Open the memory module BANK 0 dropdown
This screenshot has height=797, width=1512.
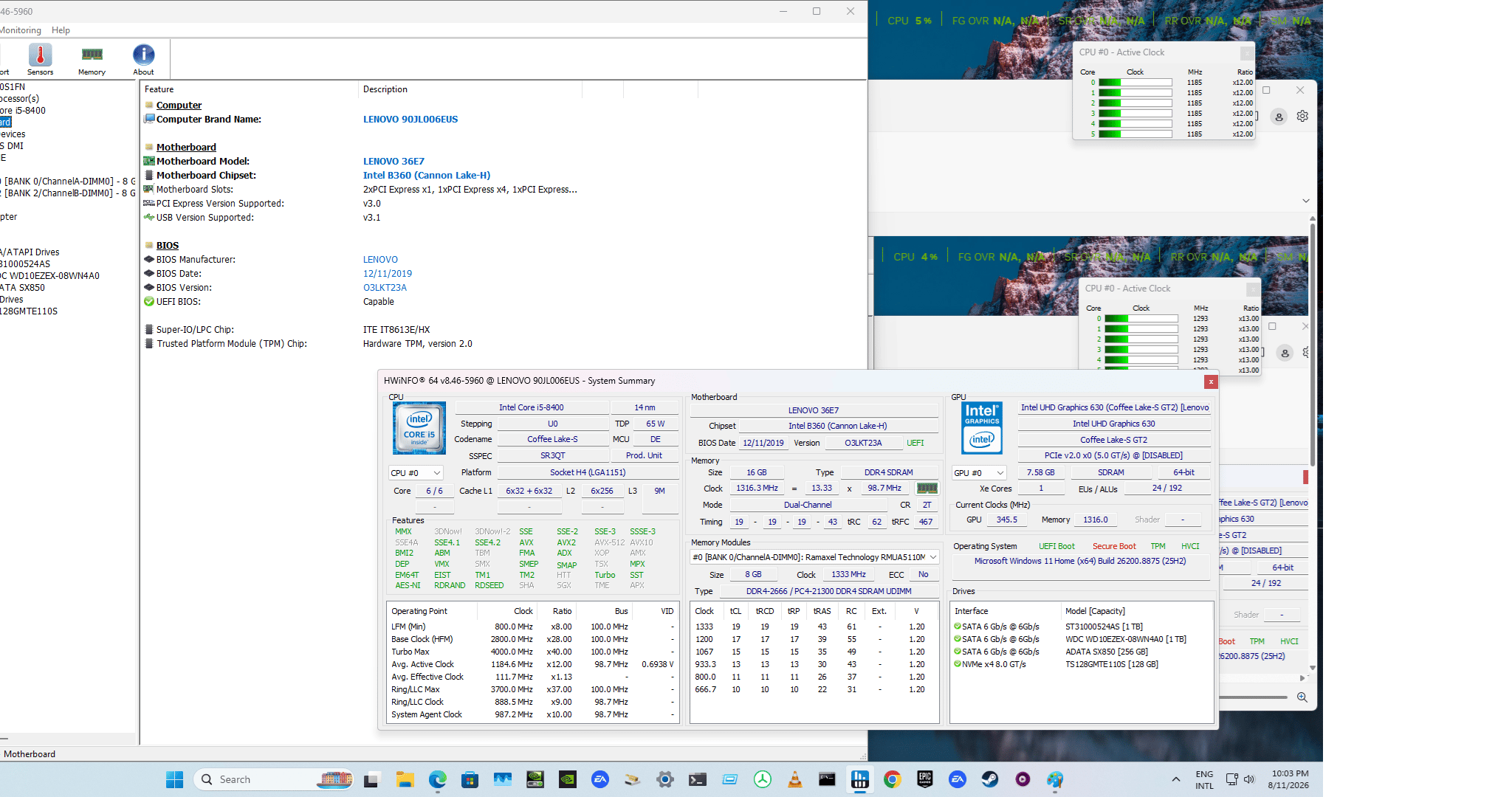[814, 557]
